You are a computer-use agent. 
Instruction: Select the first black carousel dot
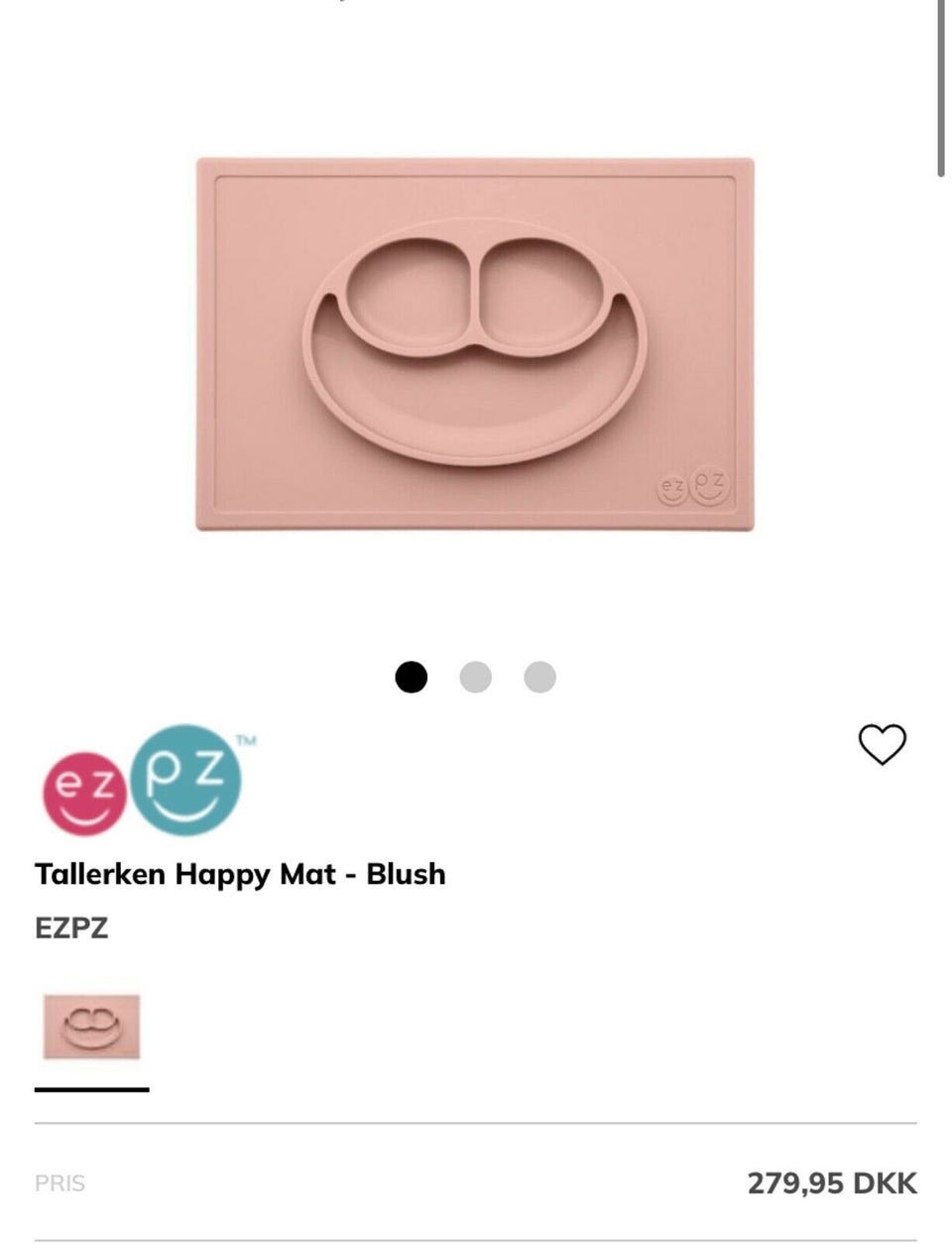411,677
